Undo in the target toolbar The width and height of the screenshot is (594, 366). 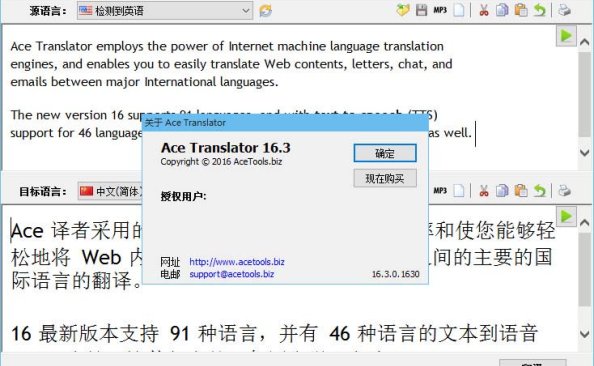539,191
